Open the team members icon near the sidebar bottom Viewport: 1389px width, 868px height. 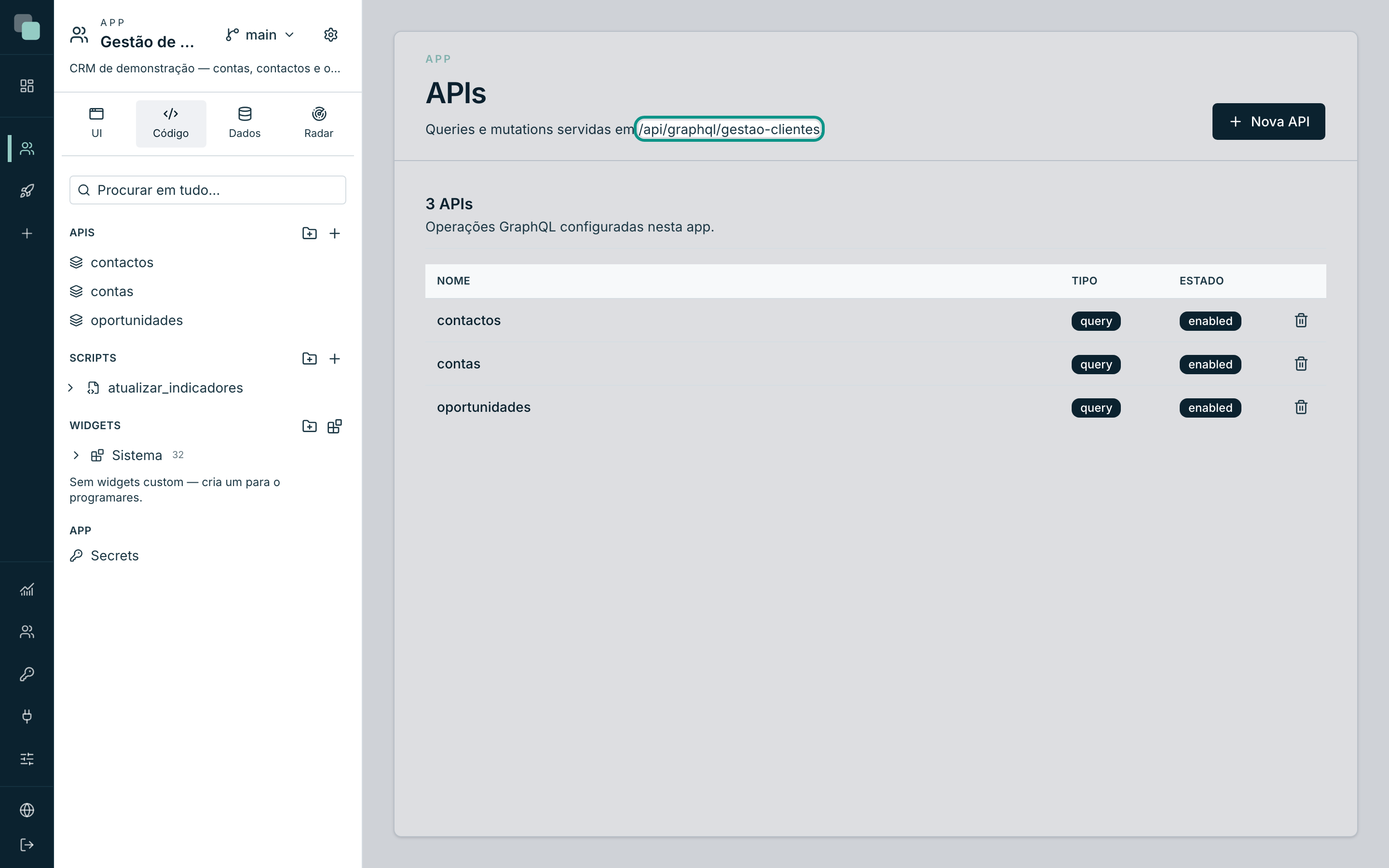click(27, 632)
